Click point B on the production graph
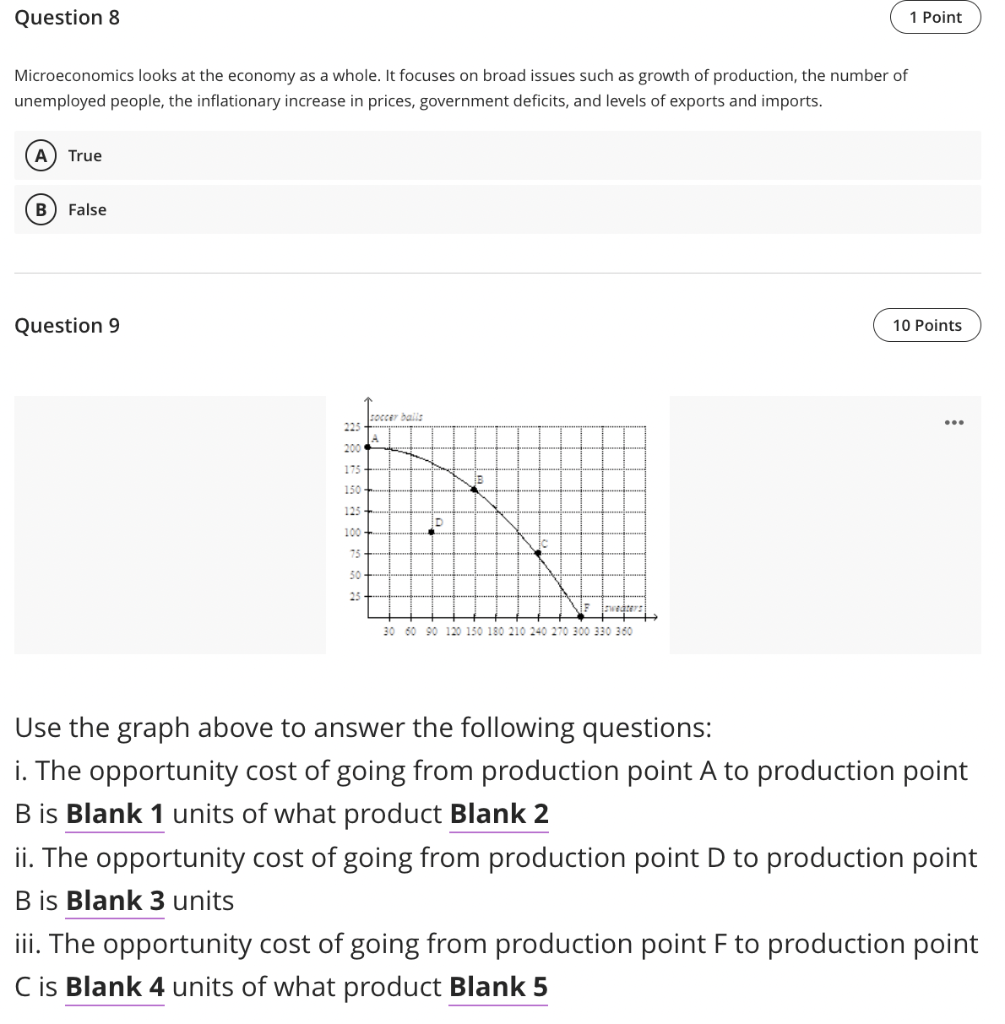1005x1024 pixels. (x=474, y=488)
